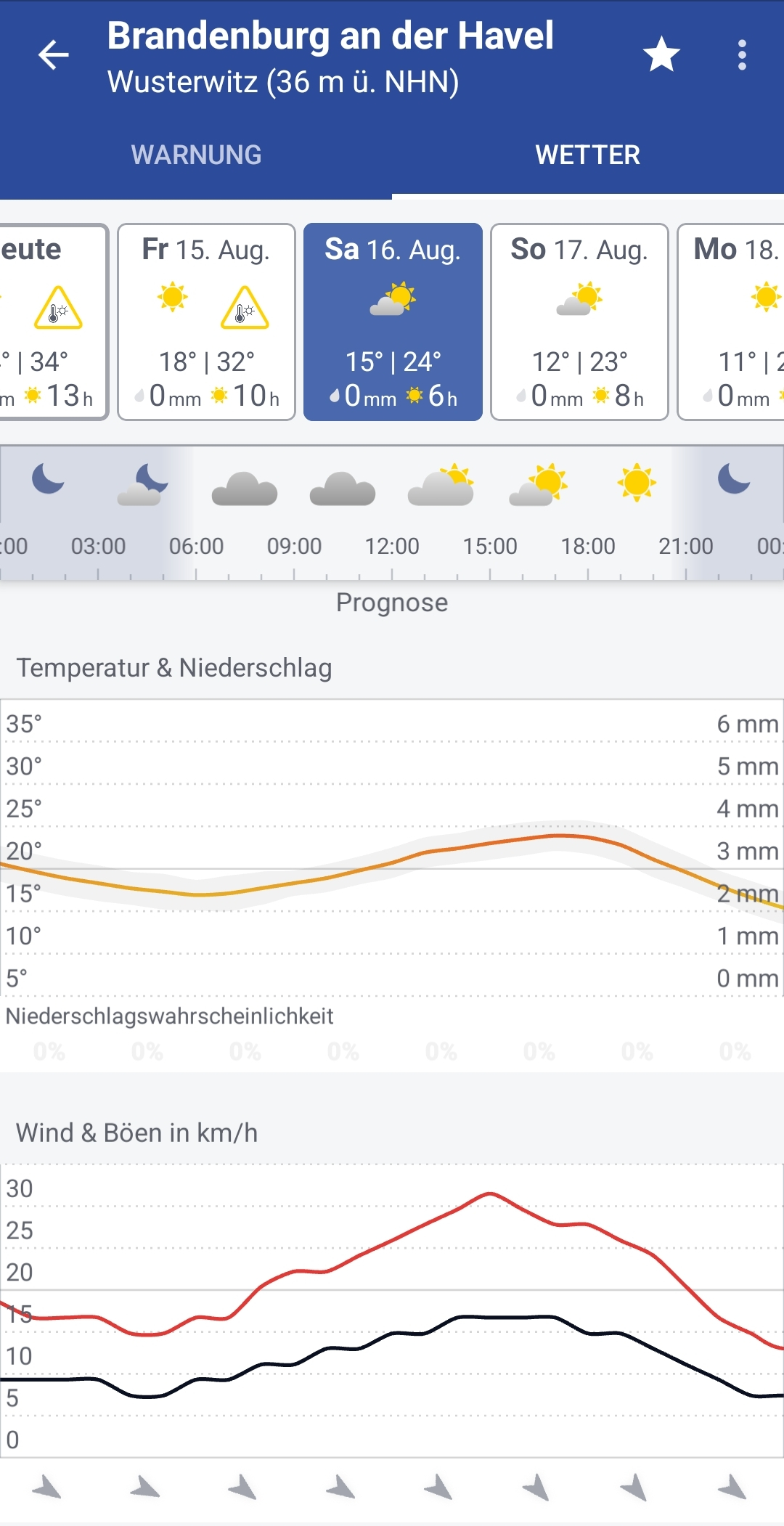
Task: Open the So 17. Aug. day card
Action: 579,322
